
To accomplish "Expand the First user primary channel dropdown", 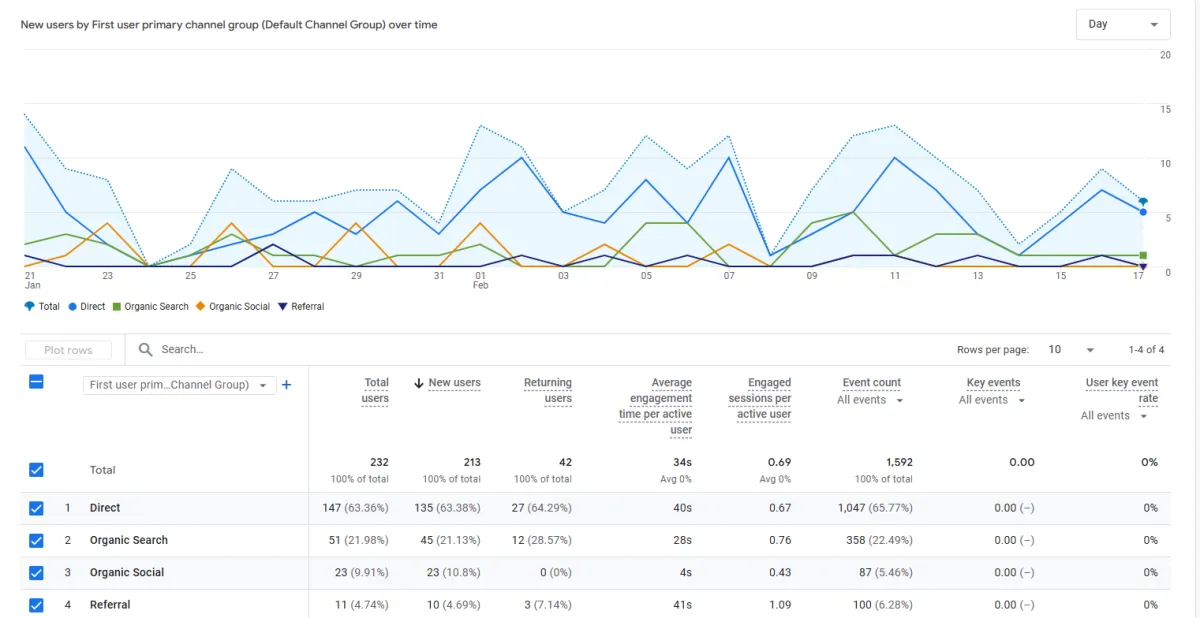I will (180, 385).
